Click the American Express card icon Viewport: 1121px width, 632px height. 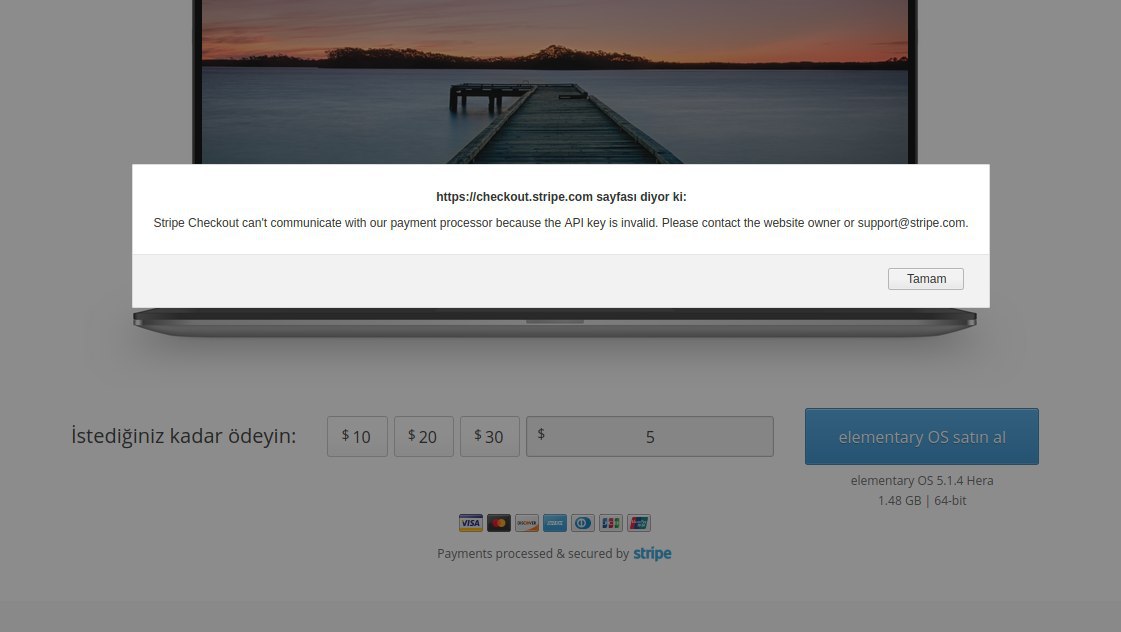pyautogui.click(x=554, y=523)
